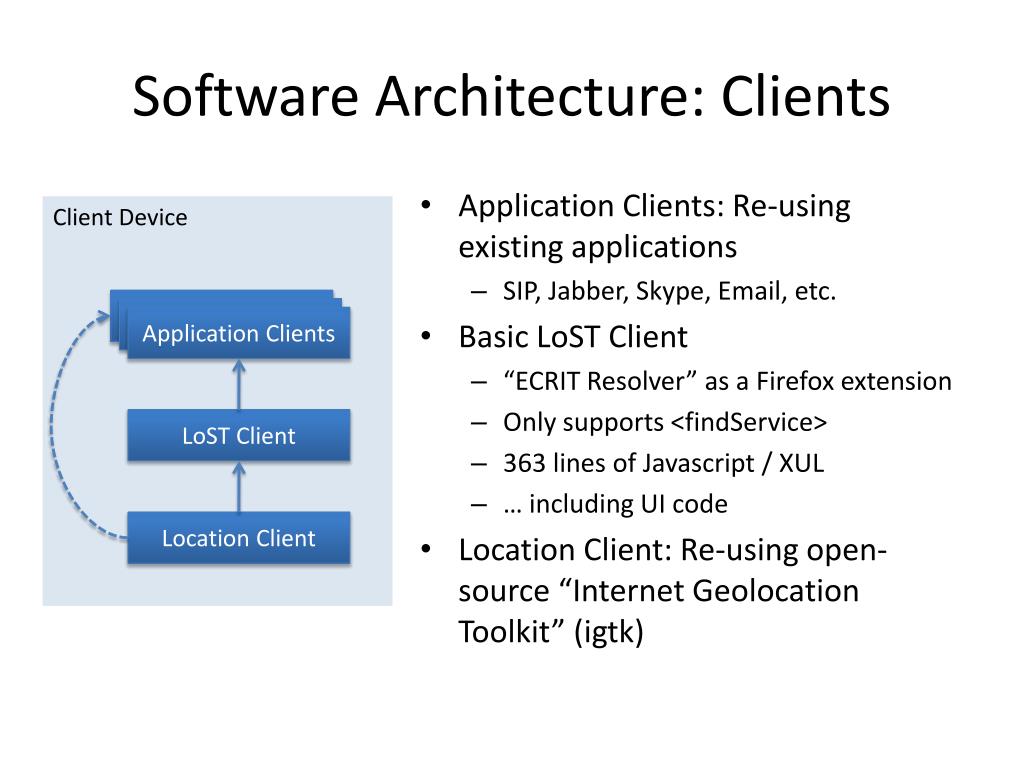
Task: Click the slide title "Software Architecture: Clients"
Action: pyautogui.click(x=511, y=97)
